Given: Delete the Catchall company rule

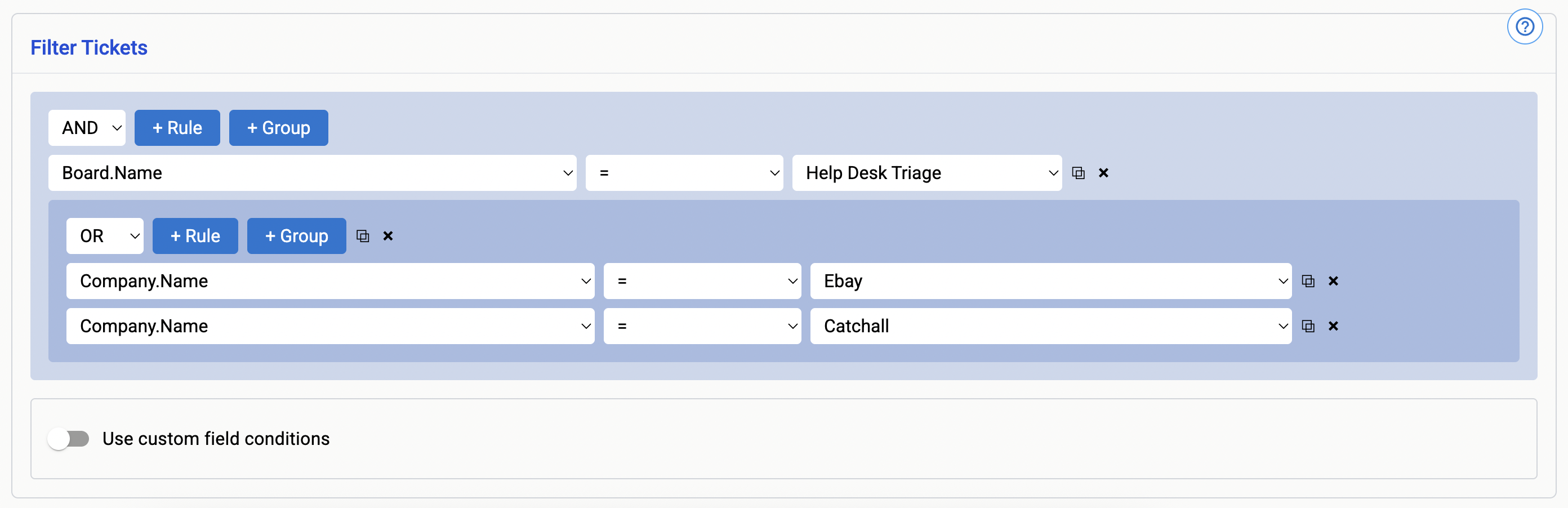Looking at the screenshot, I should (x=1333, y=326).
